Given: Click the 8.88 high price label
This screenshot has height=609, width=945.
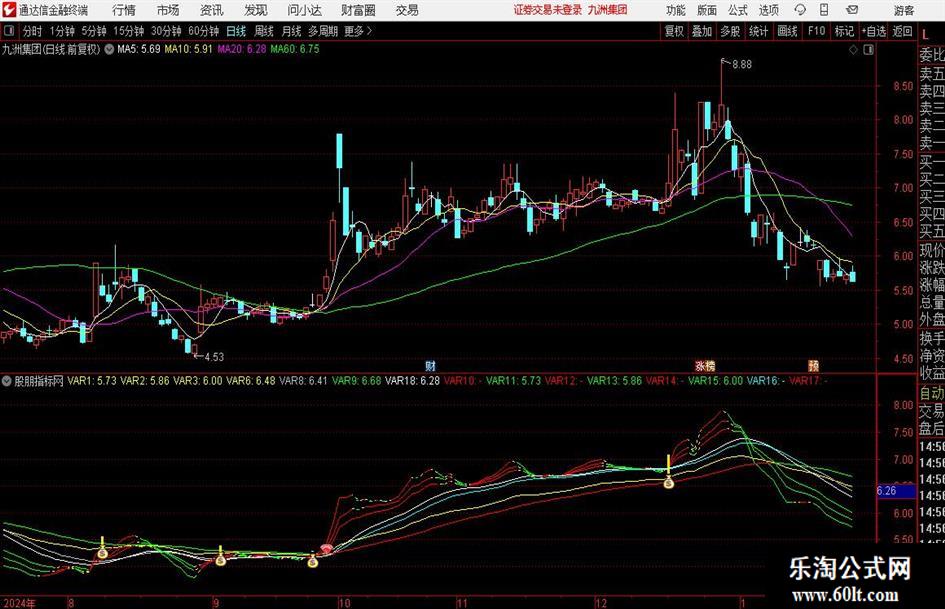Looking at the screenshot, I should pos(742,65).
